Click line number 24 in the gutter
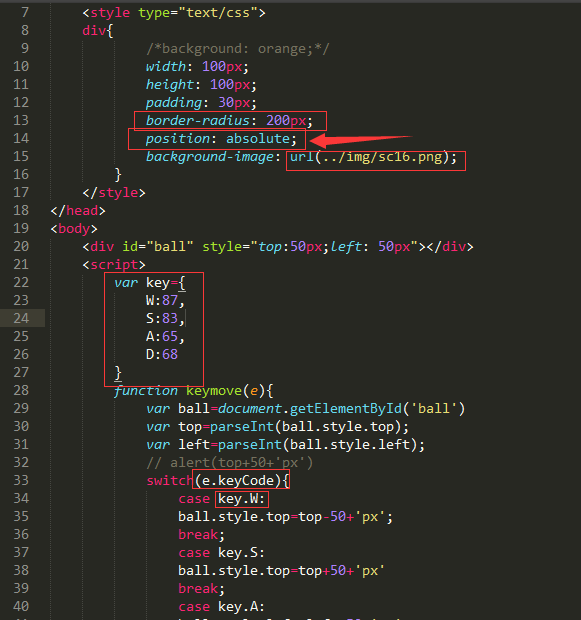This screenshot has height=620, width=581. click(21, 318)
